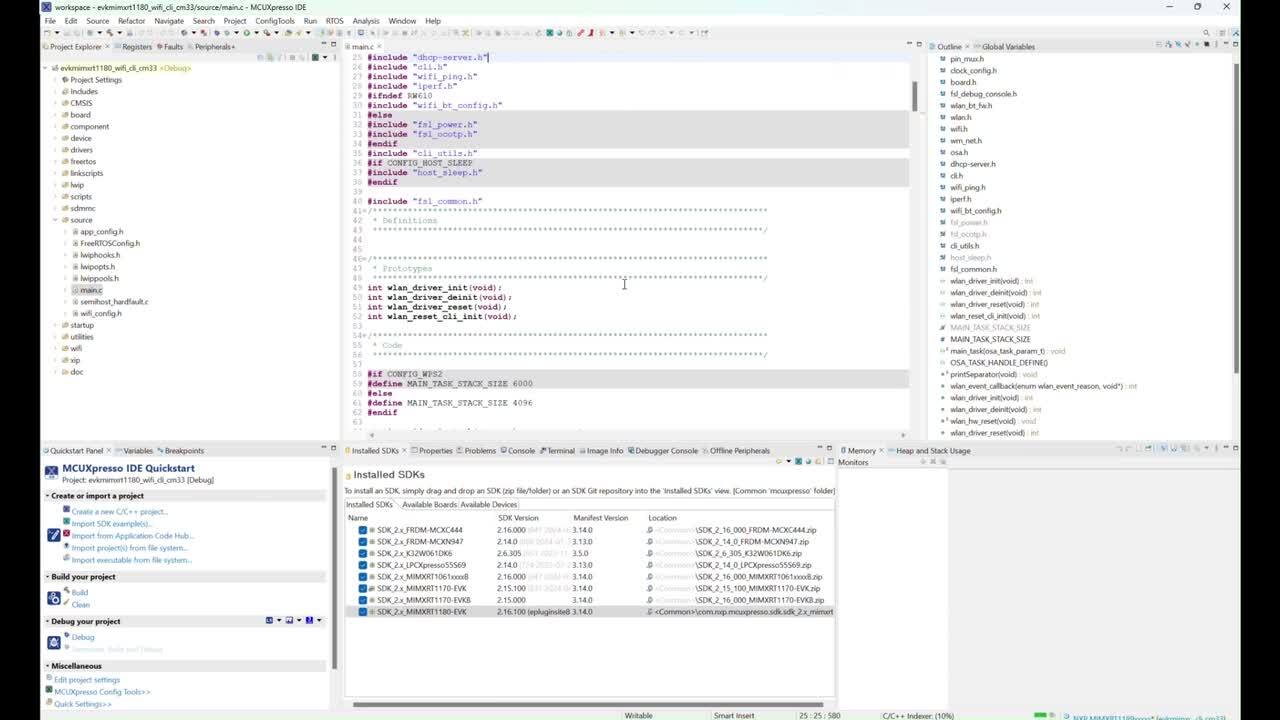This screenshot has height=720, width=1280.
Task: Click 'Import SDK example(s)...' link
Action: [110, 524]
